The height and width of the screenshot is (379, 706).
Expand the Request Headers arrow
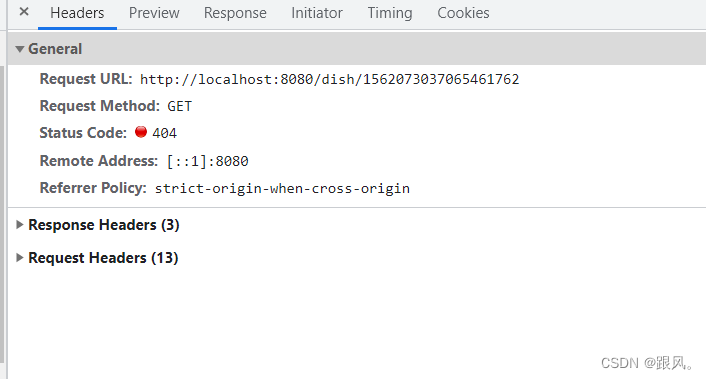(19, 257)
